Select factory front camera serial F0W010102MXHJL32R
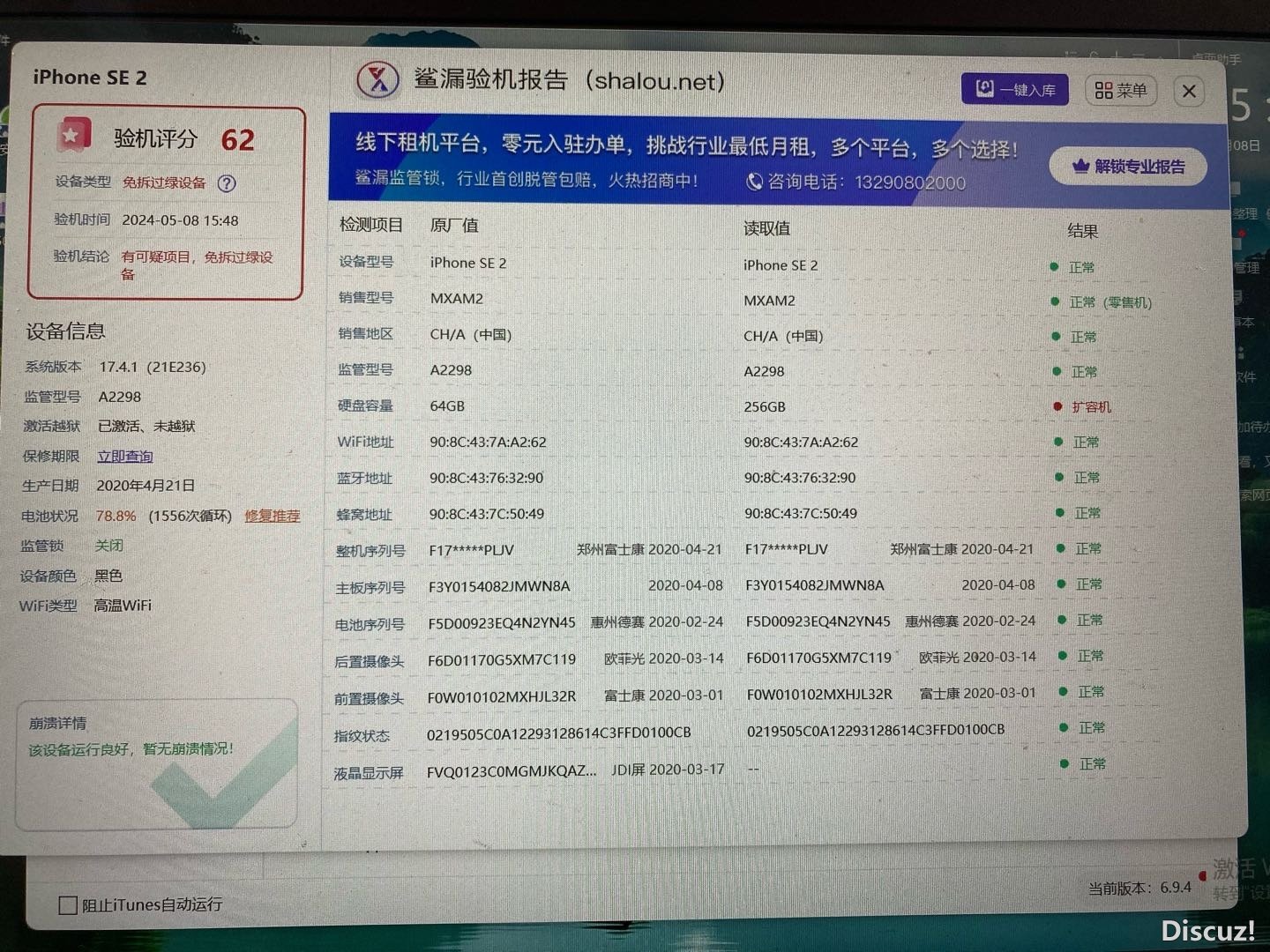 pyautogui.click(x=502, y=697)
